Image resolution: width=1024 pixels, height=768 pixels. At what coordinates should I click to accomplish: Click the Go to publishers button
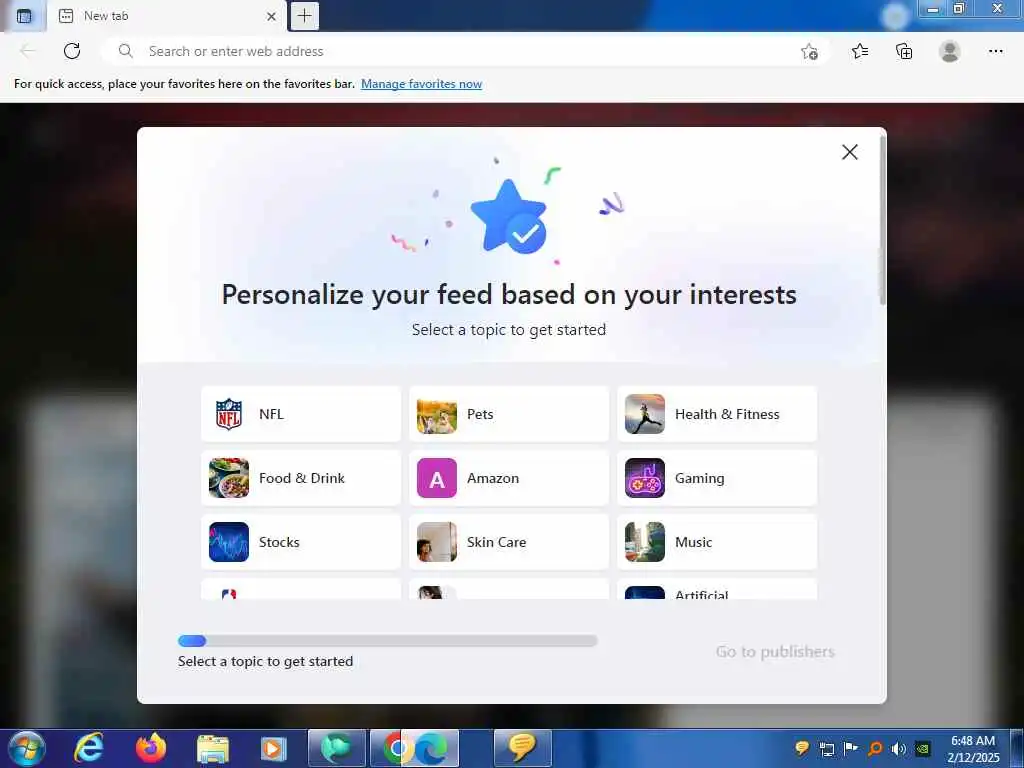[x=775, y=652]
